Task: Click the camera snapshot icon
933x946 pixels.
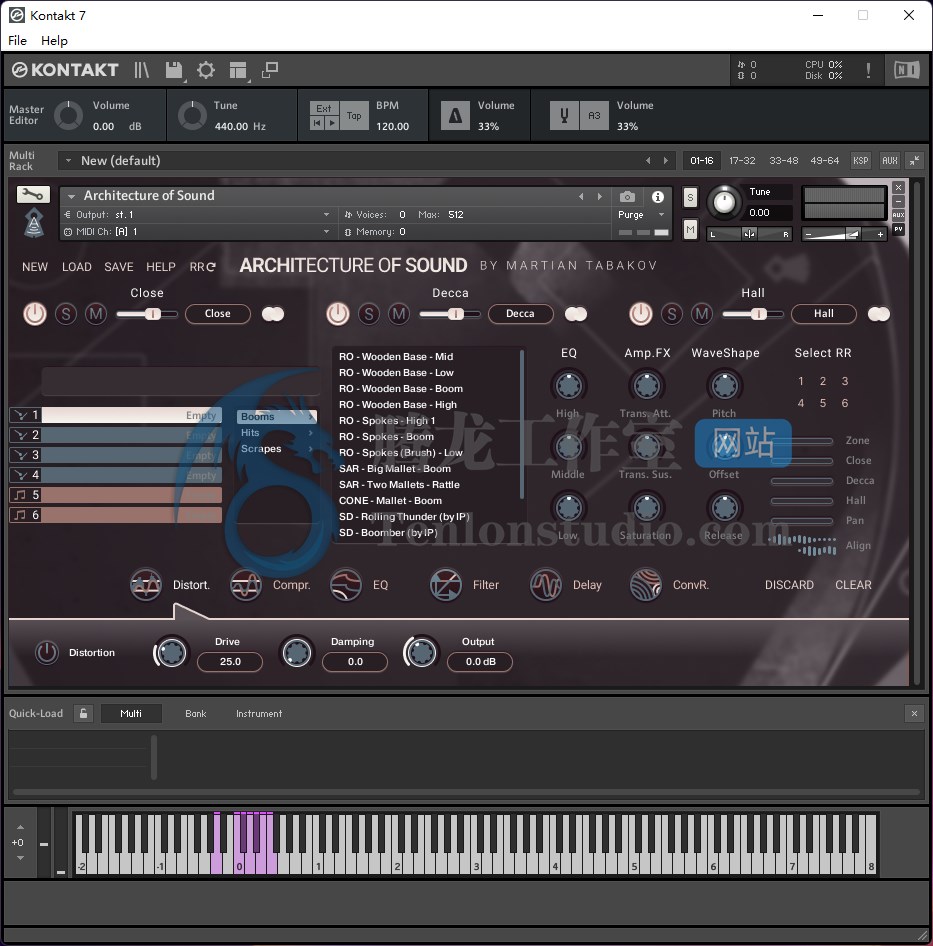Action: 628,197
